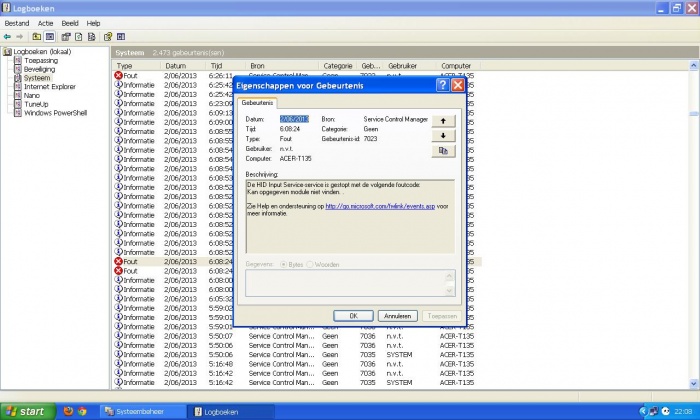Viewport: 700px width, 420px height.
Task: Show the next event with the down arrow
Action: pyautogui.click(x=441, y=135)
